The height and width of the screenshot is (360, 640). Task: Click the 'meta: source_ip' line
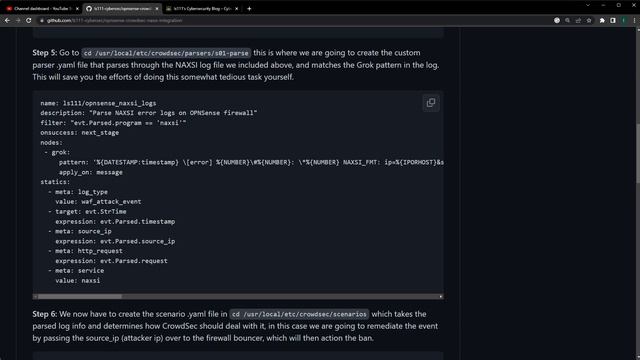[x=80, y=231]
